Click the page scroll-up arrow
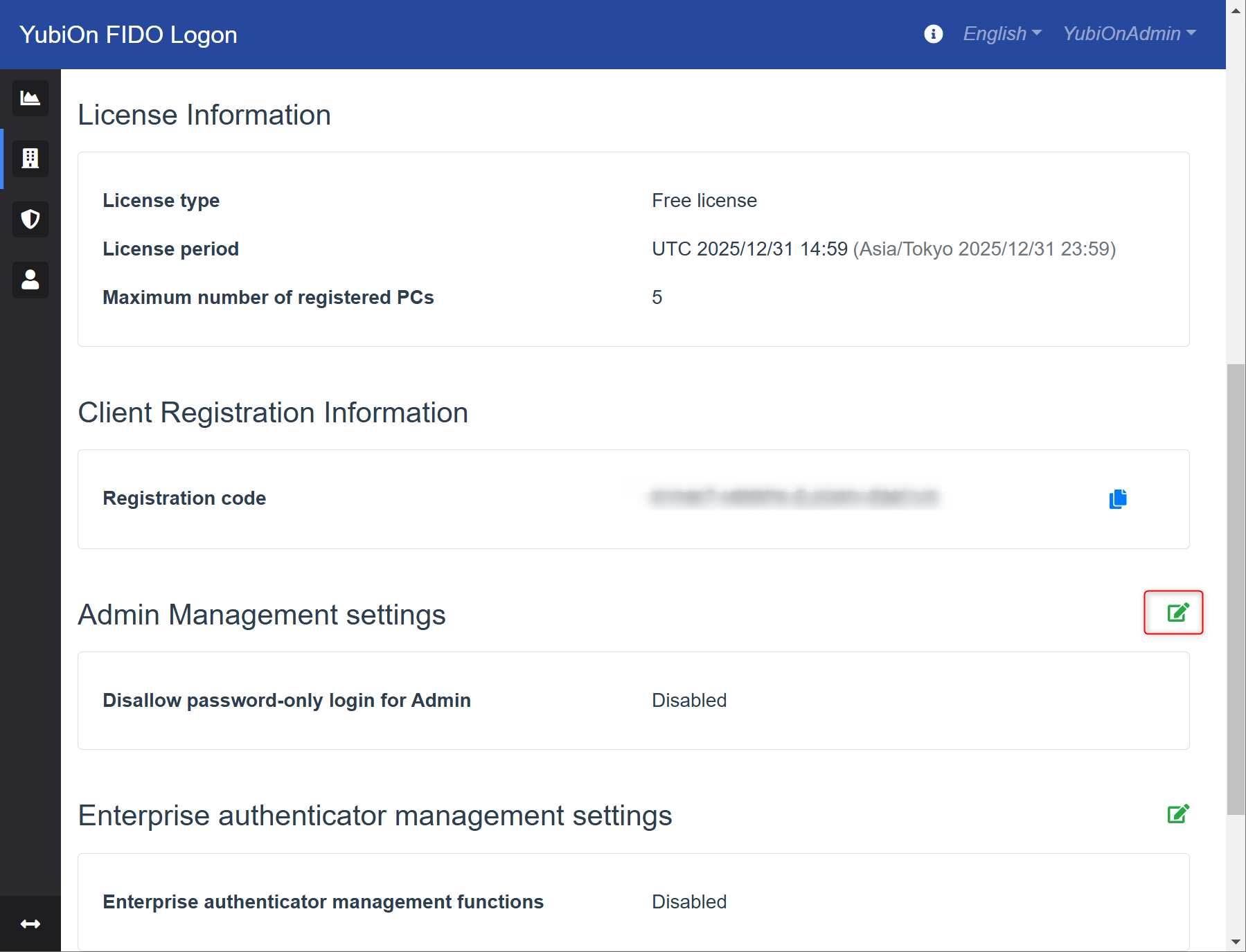 [1236, 10]
